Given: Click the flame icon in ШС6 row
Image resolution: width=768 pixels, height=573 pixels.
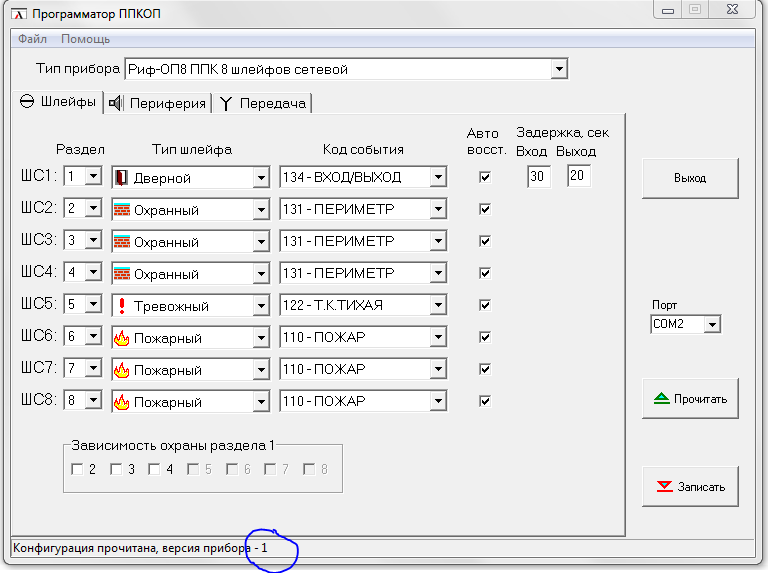Looking at the screenshot, I should (122, 338).
